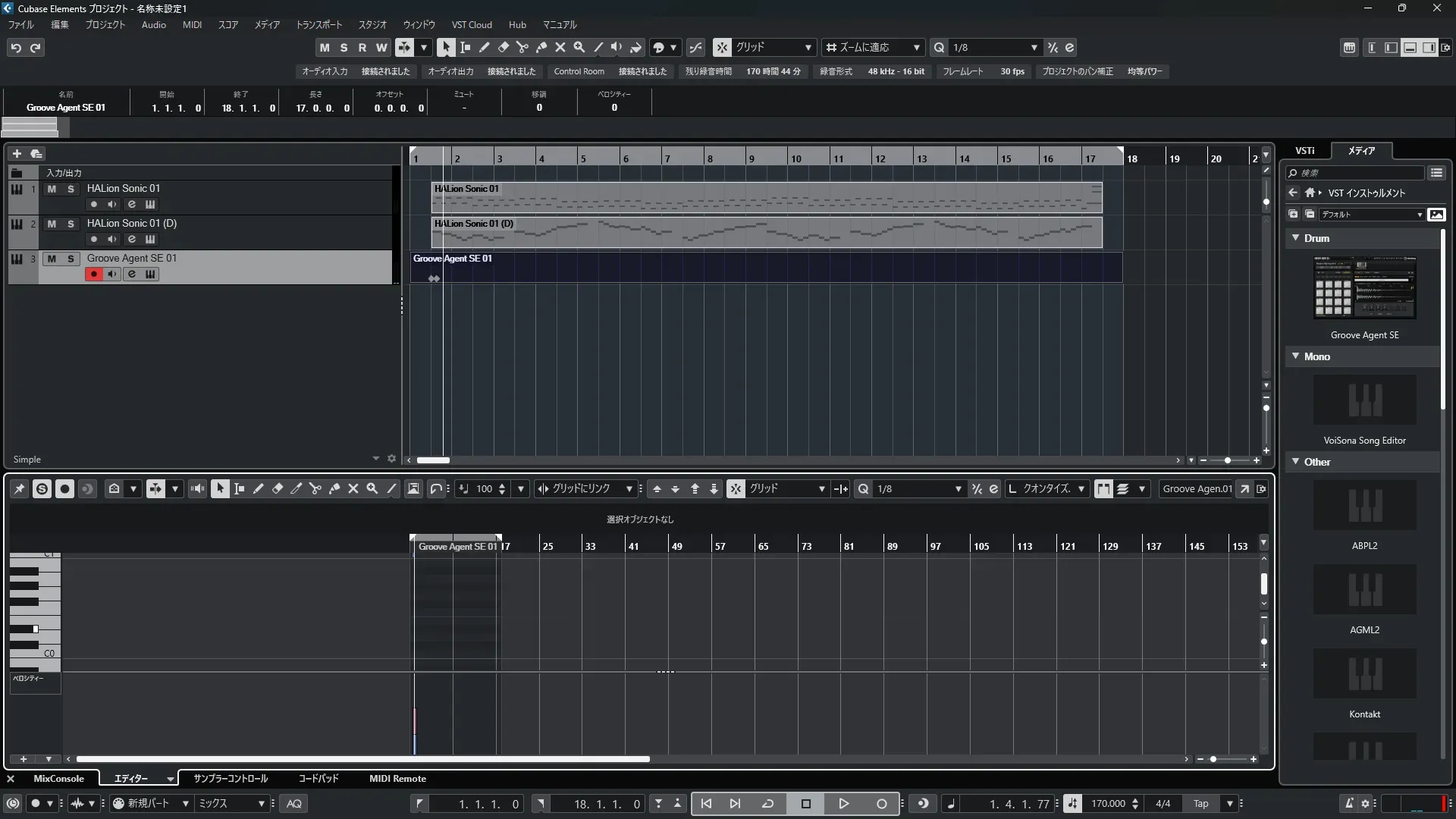Open the ズームに適応 grid type dropdown

916,48
